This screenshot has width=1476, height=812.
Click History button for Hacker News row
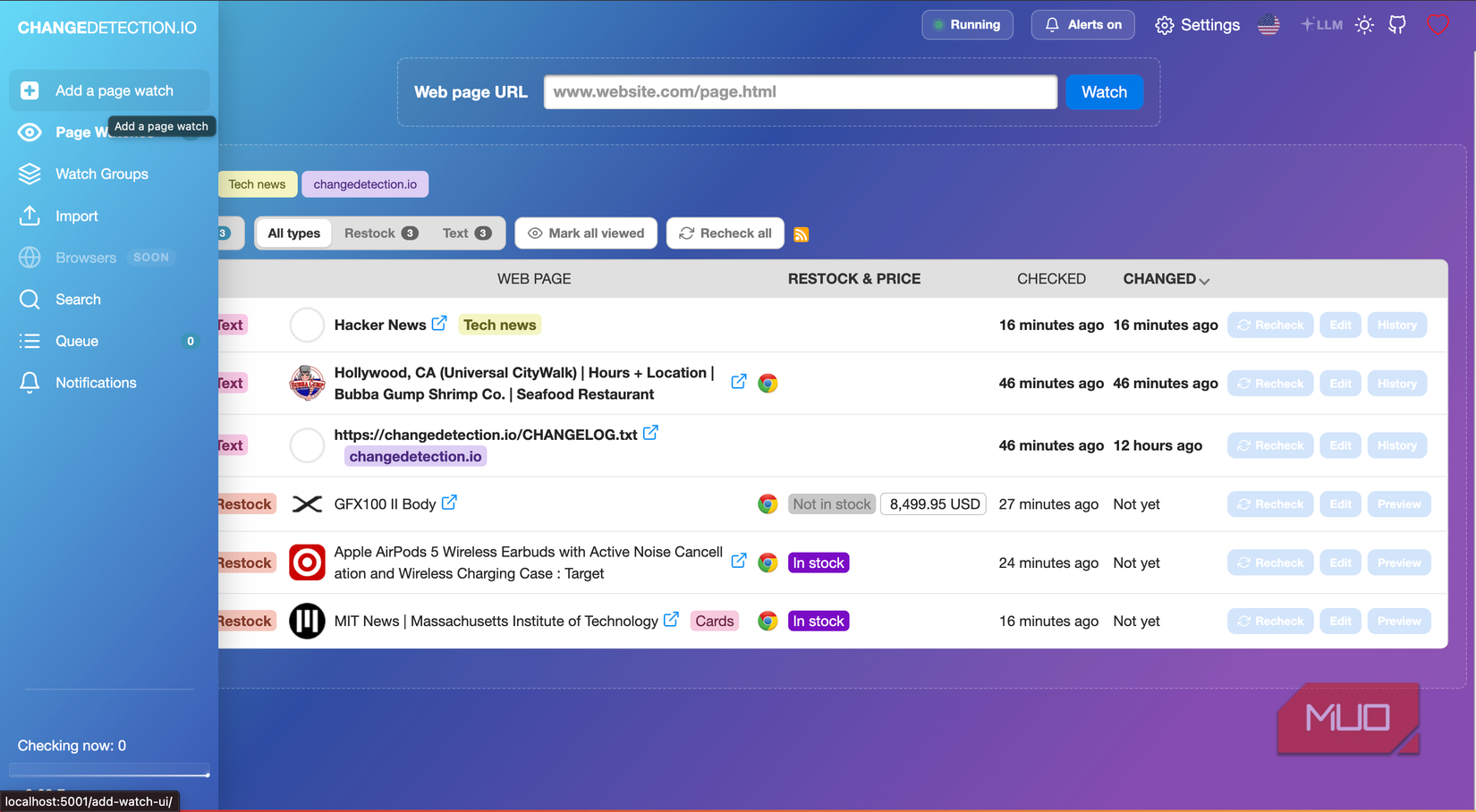pyautogui.click(x=1396, y=325)
